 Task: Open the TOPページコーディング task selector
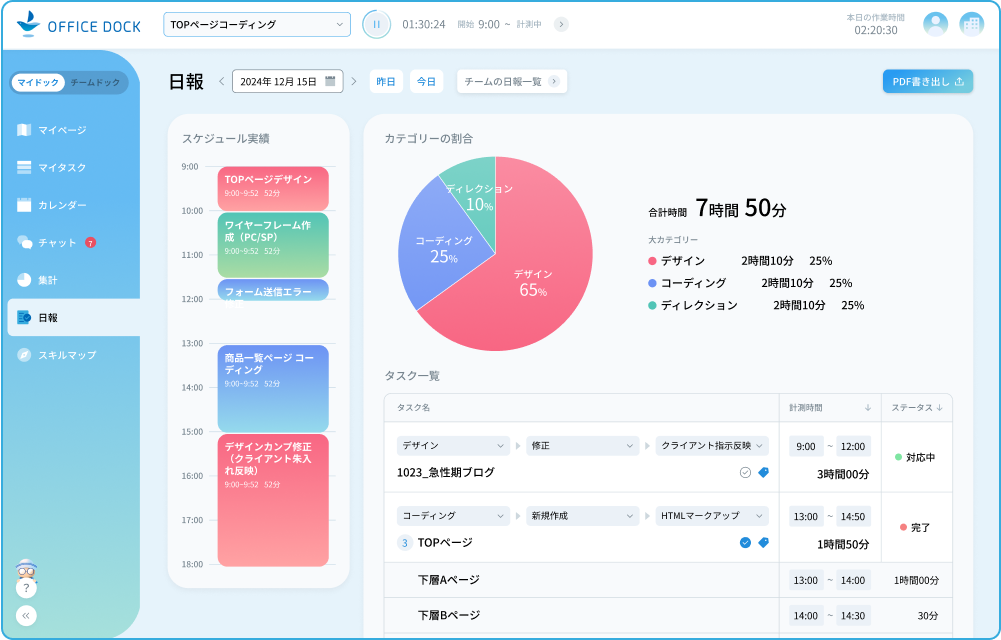coord(253,23)
